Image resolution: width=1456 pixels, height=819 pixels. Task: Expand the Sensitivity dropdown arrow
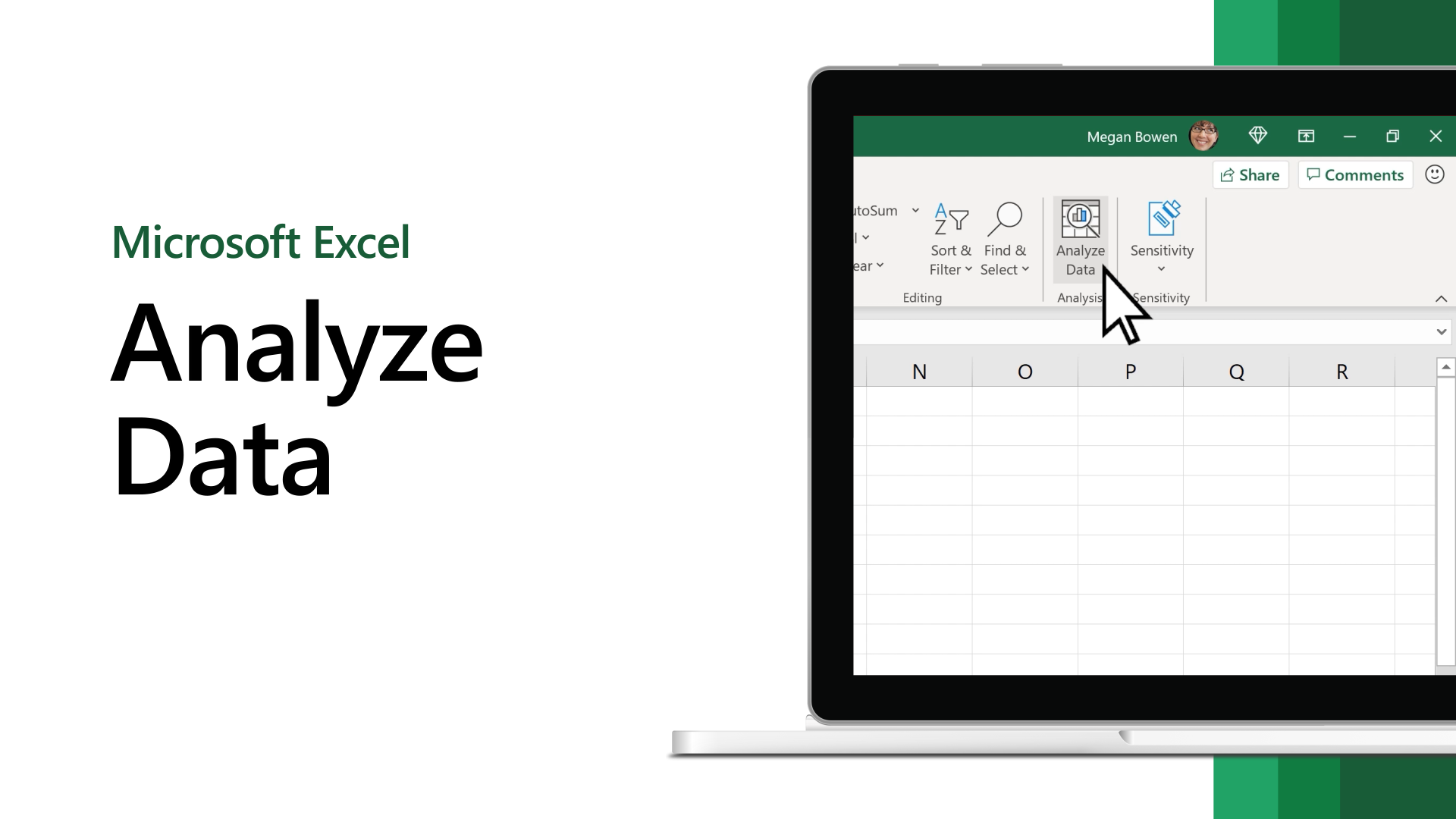coord(1161,269)
